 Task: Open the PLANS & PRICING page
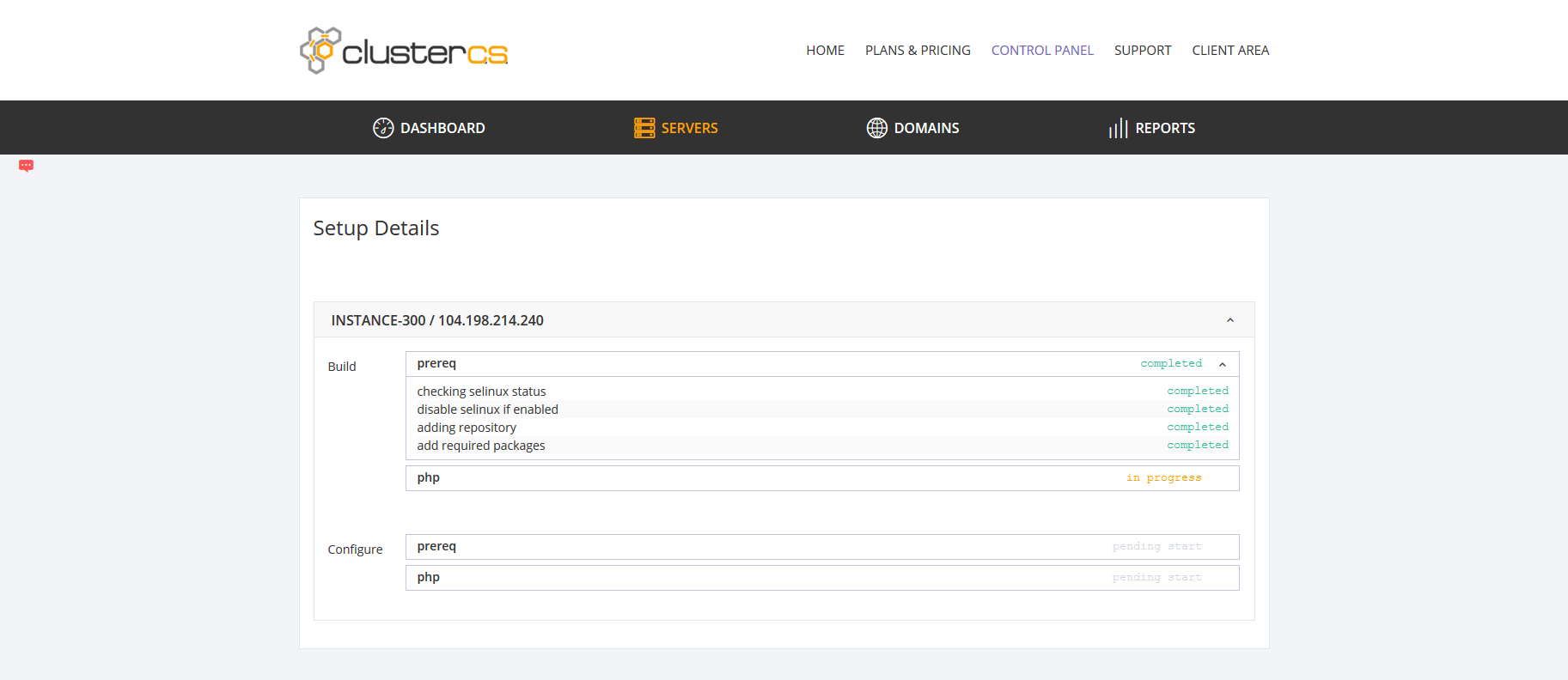(918, 51)
